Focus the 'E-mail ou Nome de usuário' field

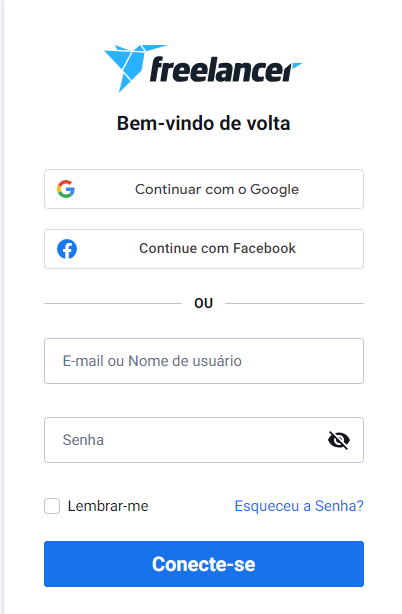204,361
